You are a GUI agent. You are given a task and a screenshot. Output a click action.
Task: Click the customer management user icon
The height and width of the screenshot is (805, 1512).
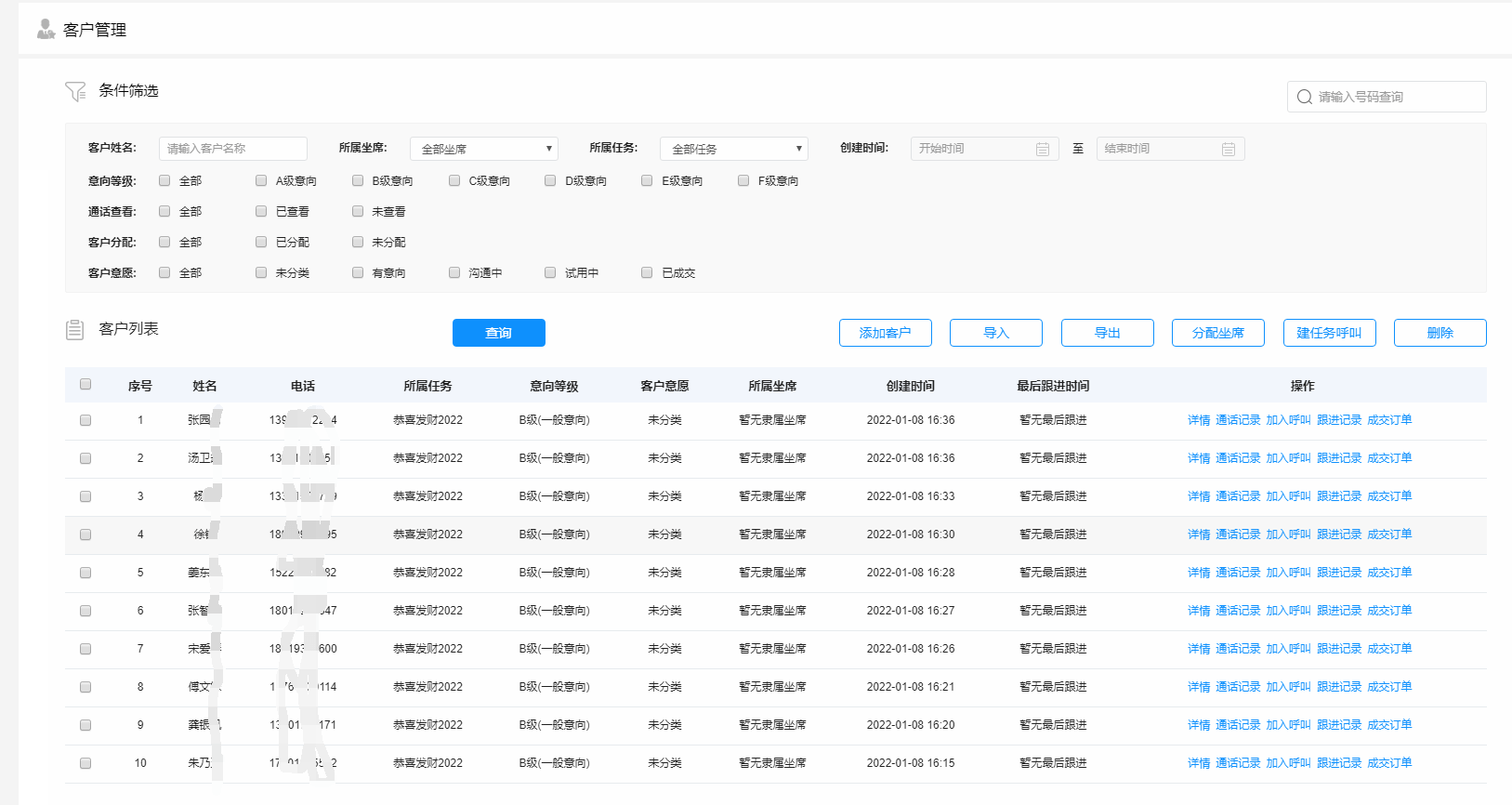tap(46, 29)
